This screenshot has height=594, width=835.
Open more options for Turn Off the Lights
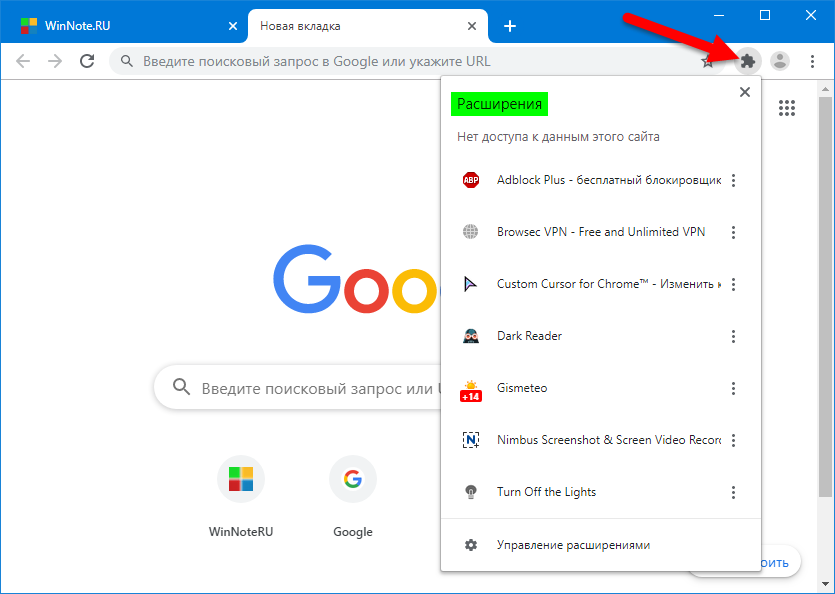733,492
